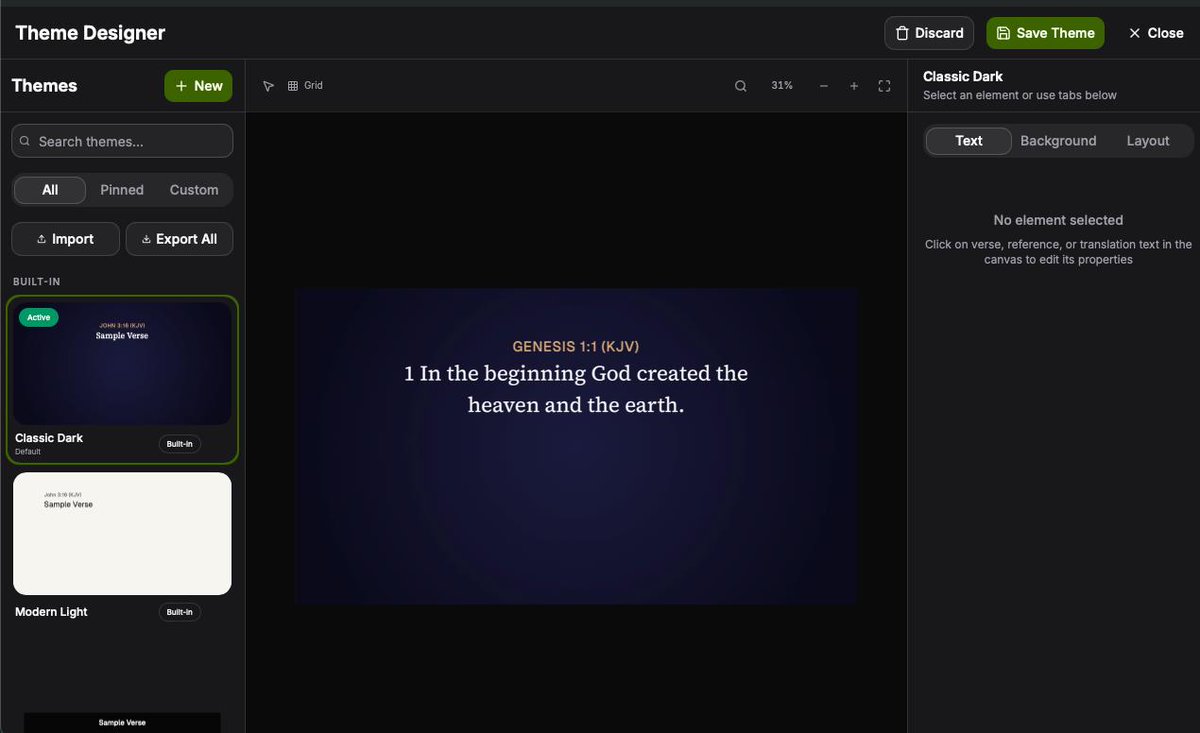
Task: Close the Theme Designer
Action: (x=1156, y=33)
